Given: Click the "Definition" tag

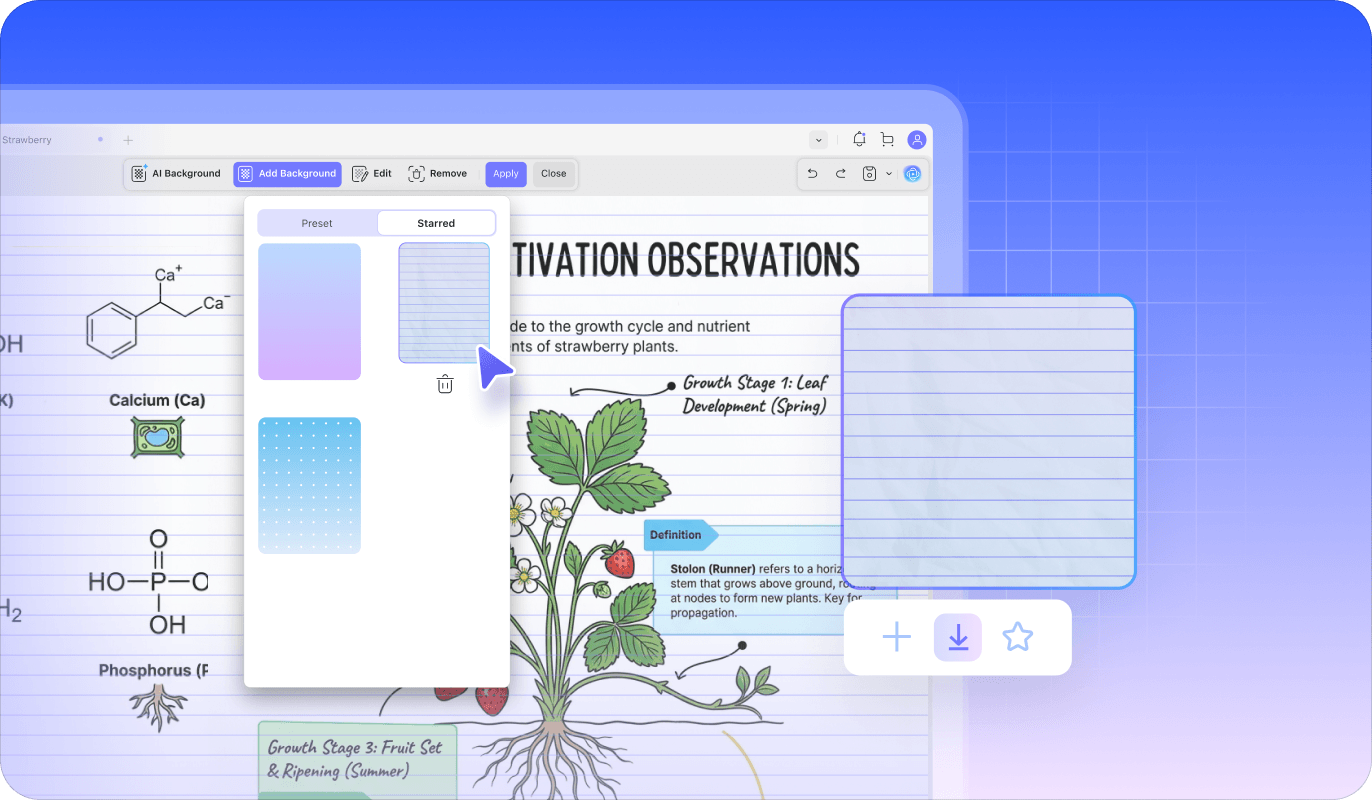Looking at the screenshot, I should pyautogui.click(x=681, y=535).
